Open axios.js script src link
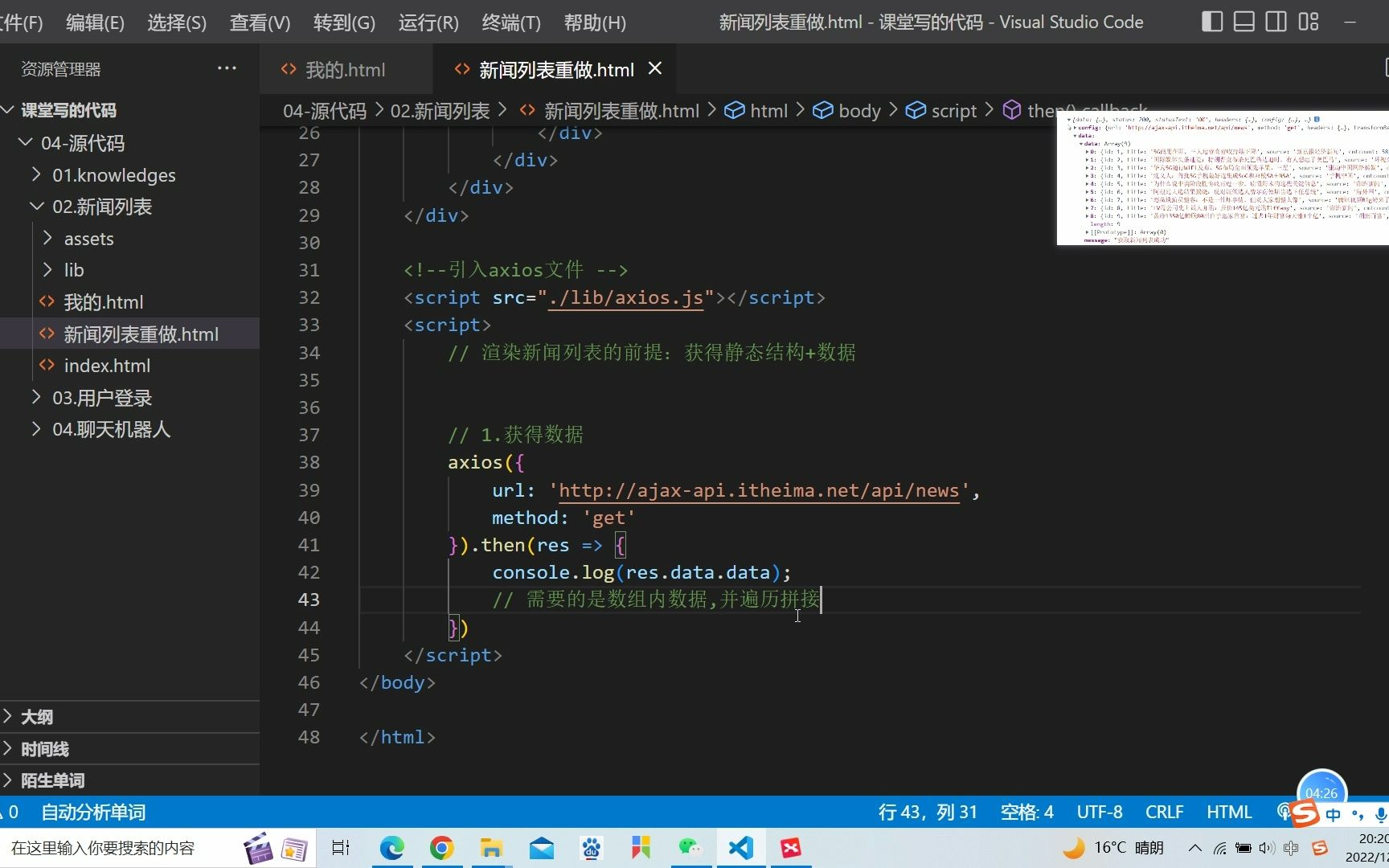This screenshot has height=868, width=1389. [x=625, y=297]
